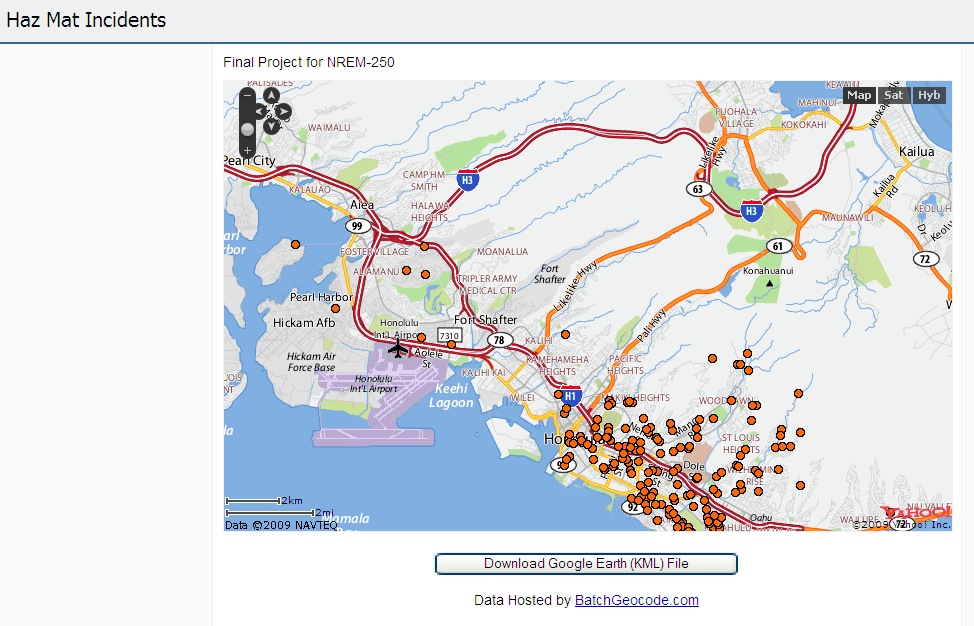Viewport: 974px width, 626px height.
Task: Click the route 61 shield
Action: point(778,246)
